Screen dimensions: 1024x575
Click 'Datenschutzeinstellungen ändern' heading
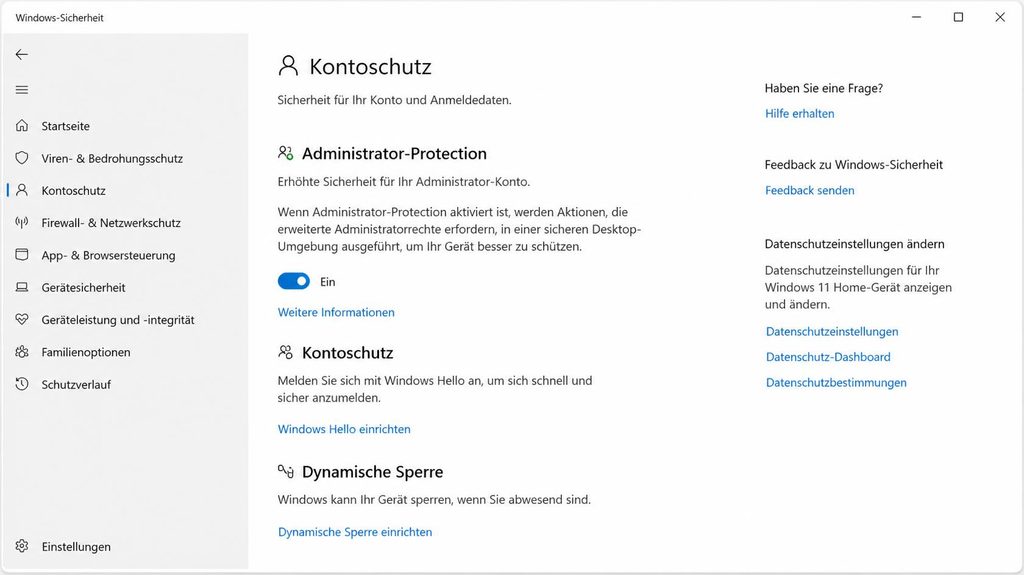coord(854,244)
